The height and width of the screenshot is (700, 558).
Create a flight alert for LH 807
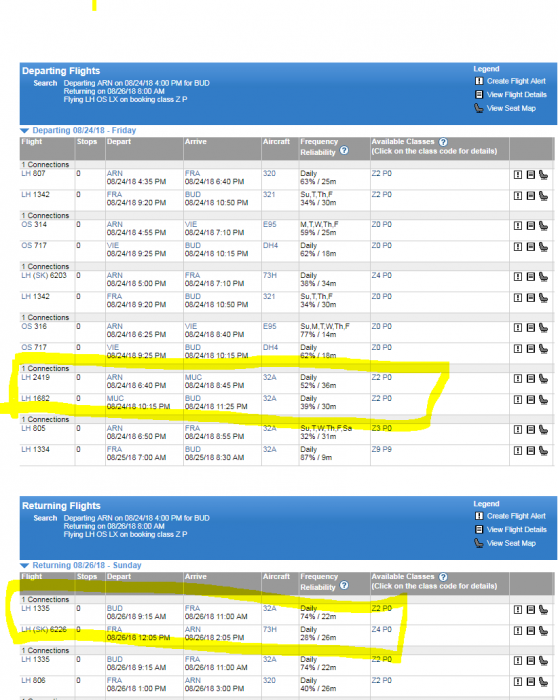click(x=517, y=175)
